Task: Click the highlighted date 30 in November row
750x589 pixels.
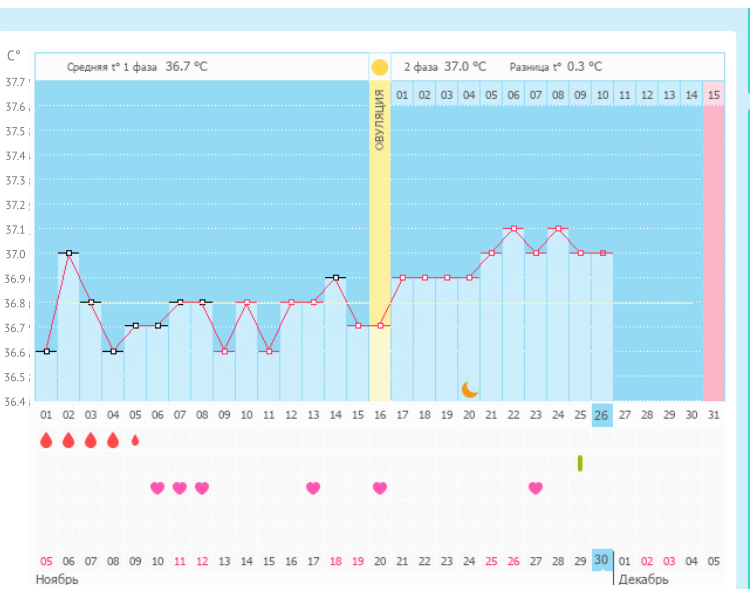Action: pos(602,560)
